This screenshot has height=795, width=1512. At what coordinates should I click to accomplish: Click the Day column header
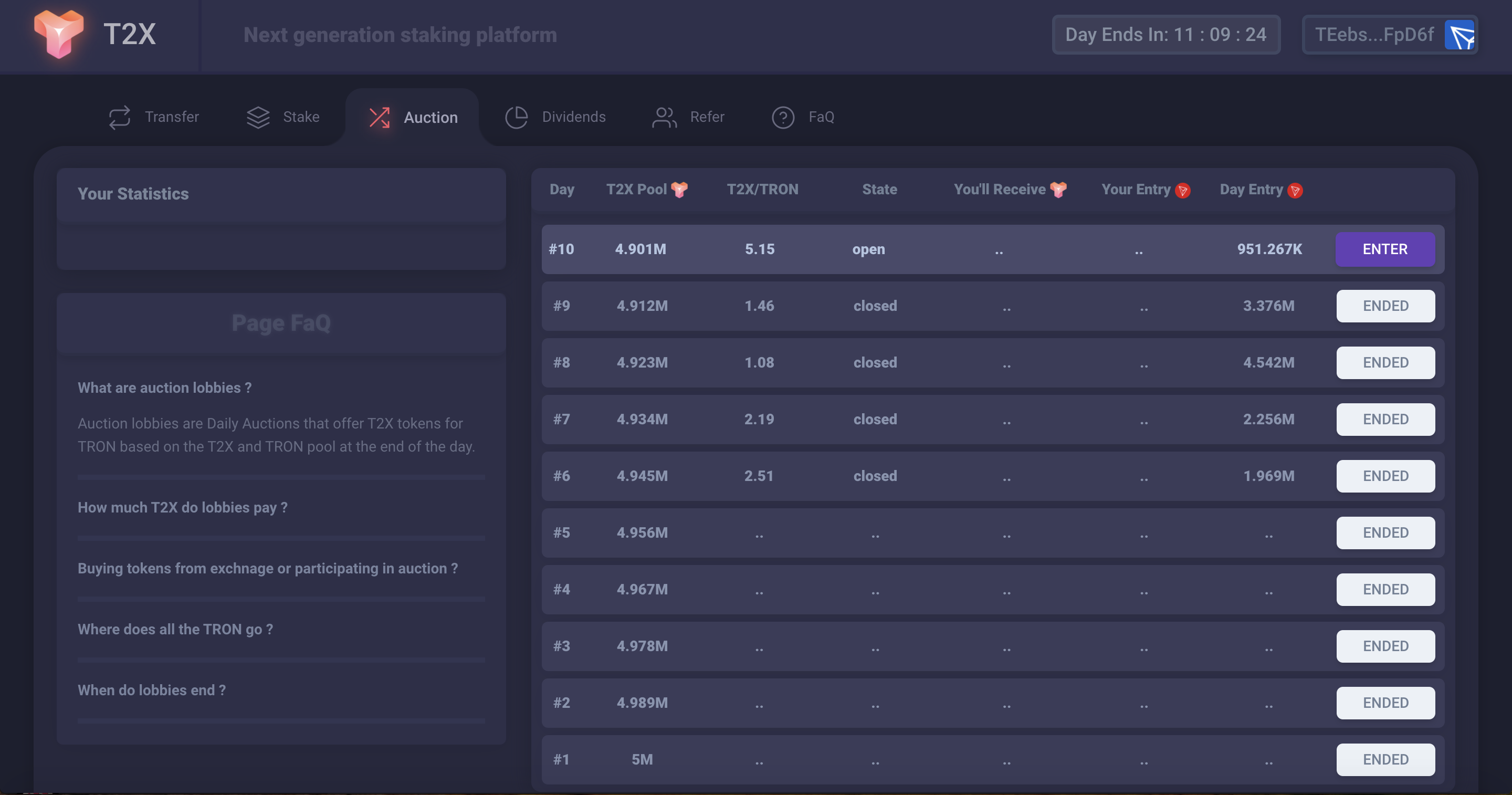tap(562, 189)
